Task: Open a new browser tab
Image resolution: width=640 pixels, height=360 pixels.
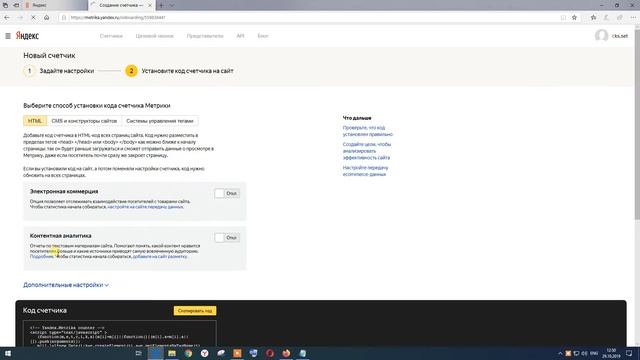Action: tap(161, 5)
